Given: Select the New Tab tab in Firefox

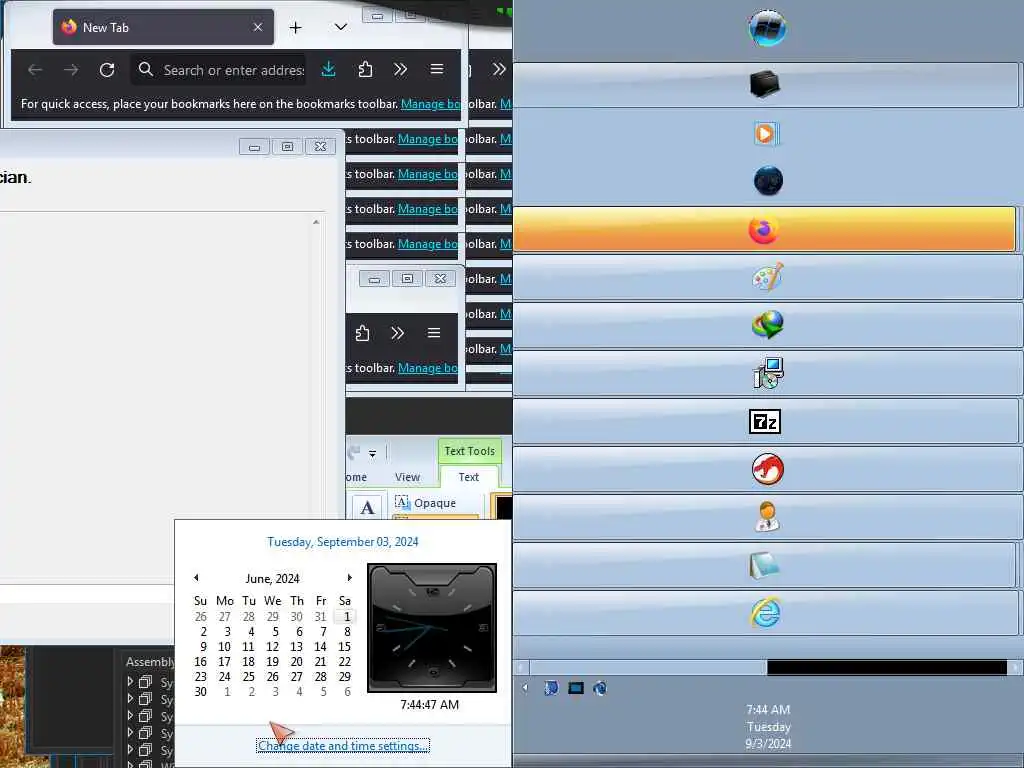Looking at the screenshot, I should [x=163, y=27].
